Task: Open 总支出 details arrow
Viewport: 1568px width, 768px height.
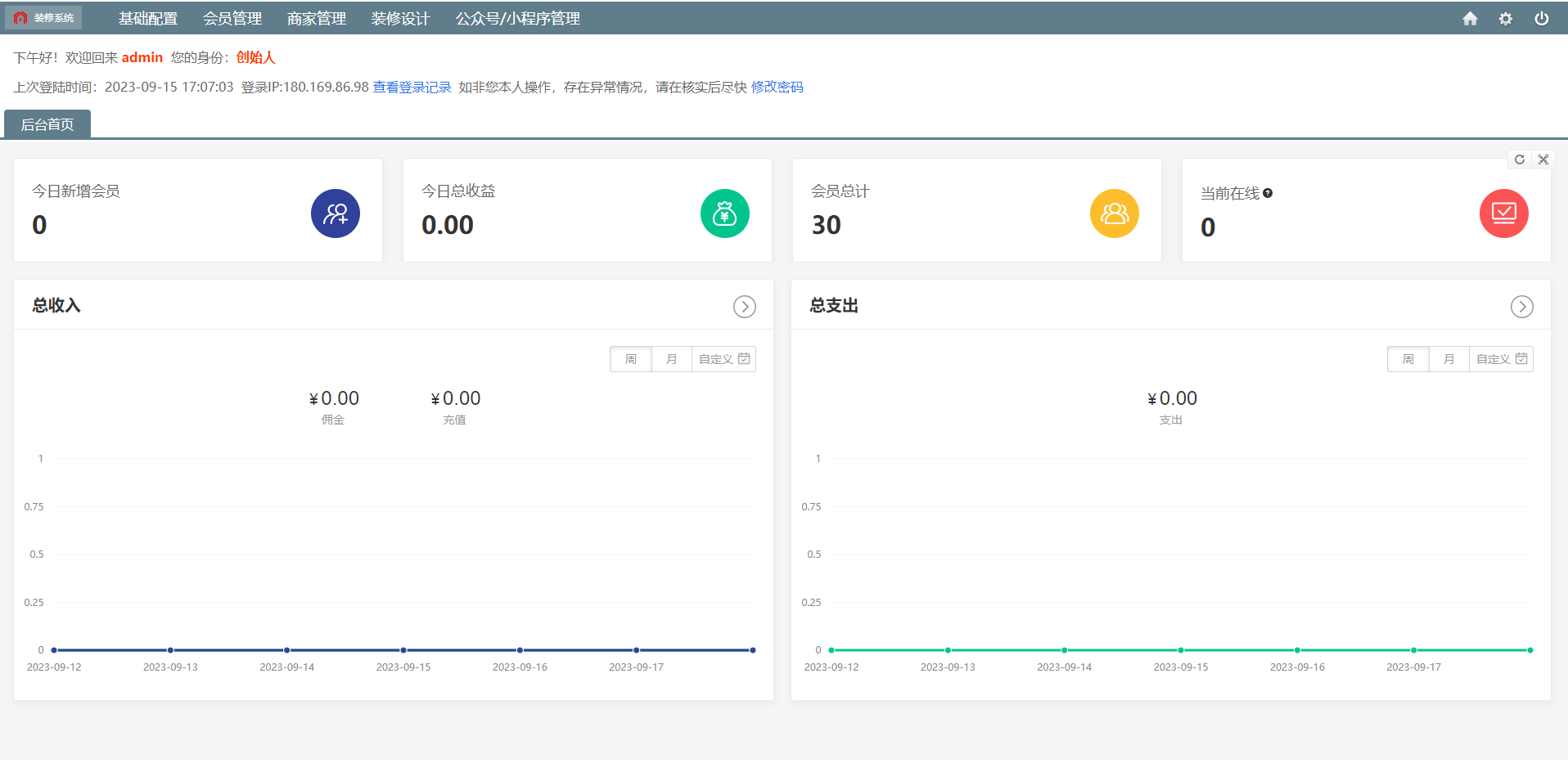Action: 1522,307
